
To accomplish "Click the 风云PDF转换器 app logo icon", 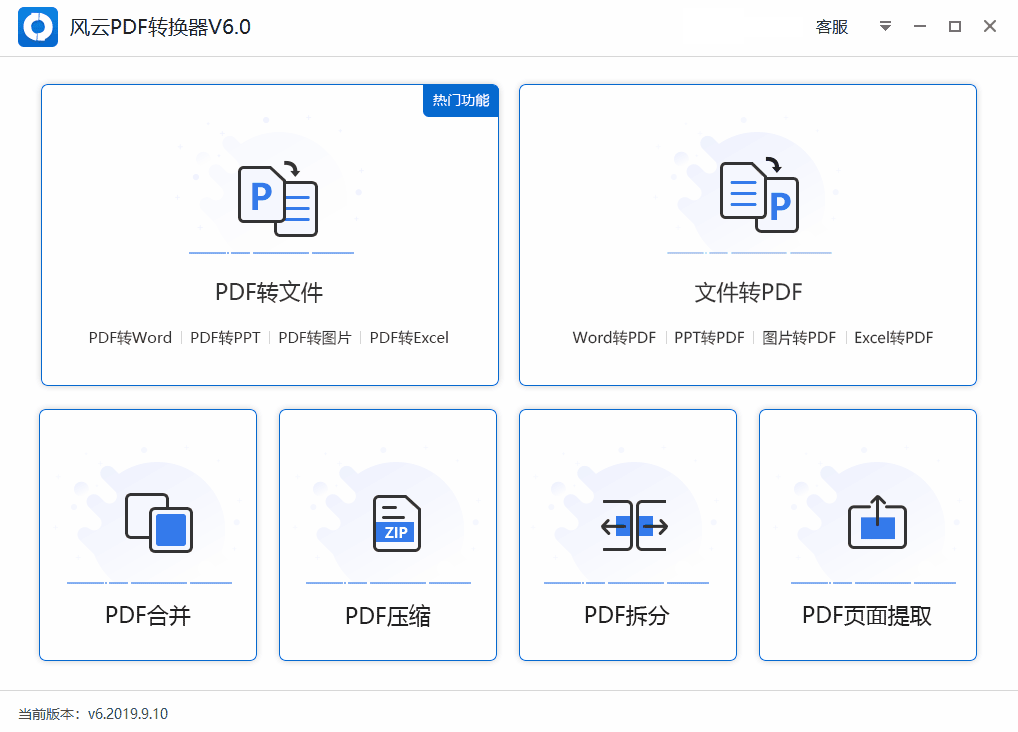I will click(38, 27).
